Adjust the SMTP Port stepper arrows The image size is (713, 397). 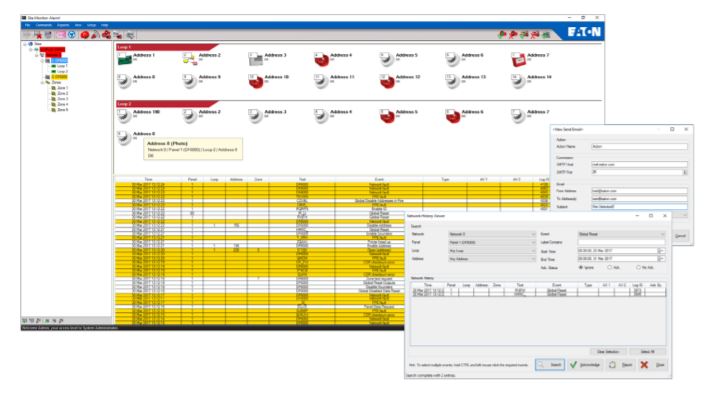(685, 172)
